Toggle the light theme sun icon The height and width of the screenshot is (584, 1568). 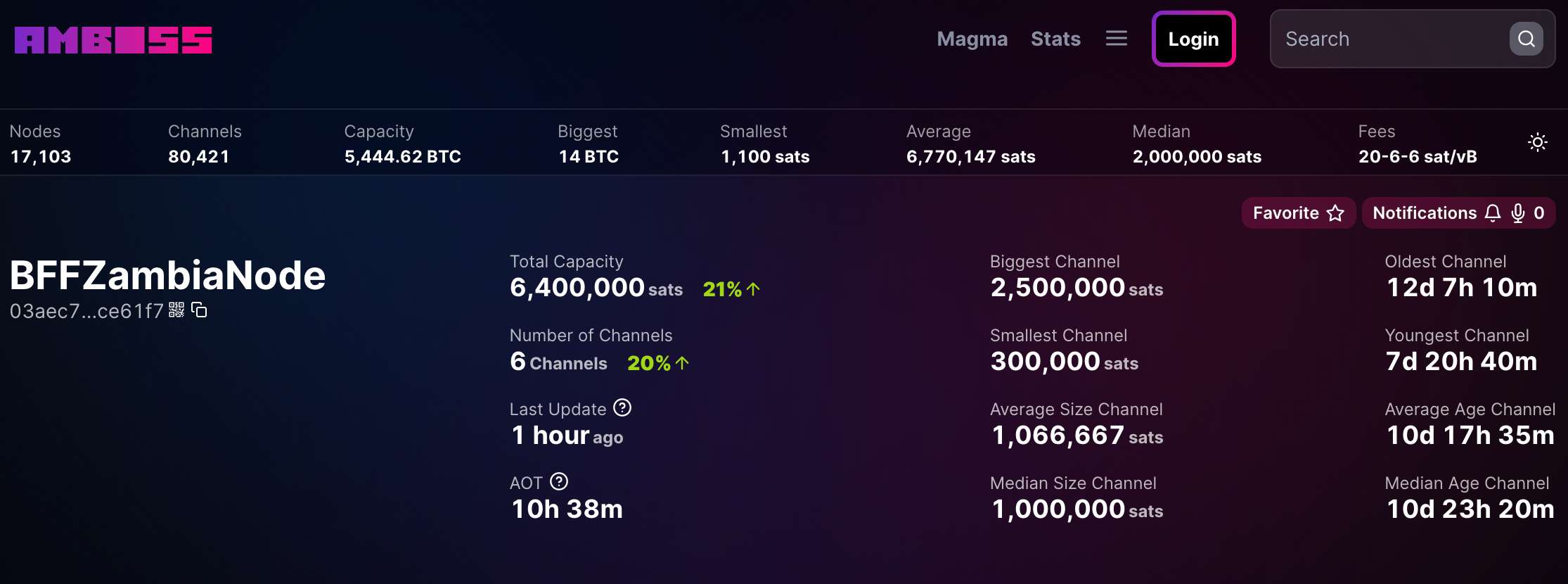point(1537,143)
